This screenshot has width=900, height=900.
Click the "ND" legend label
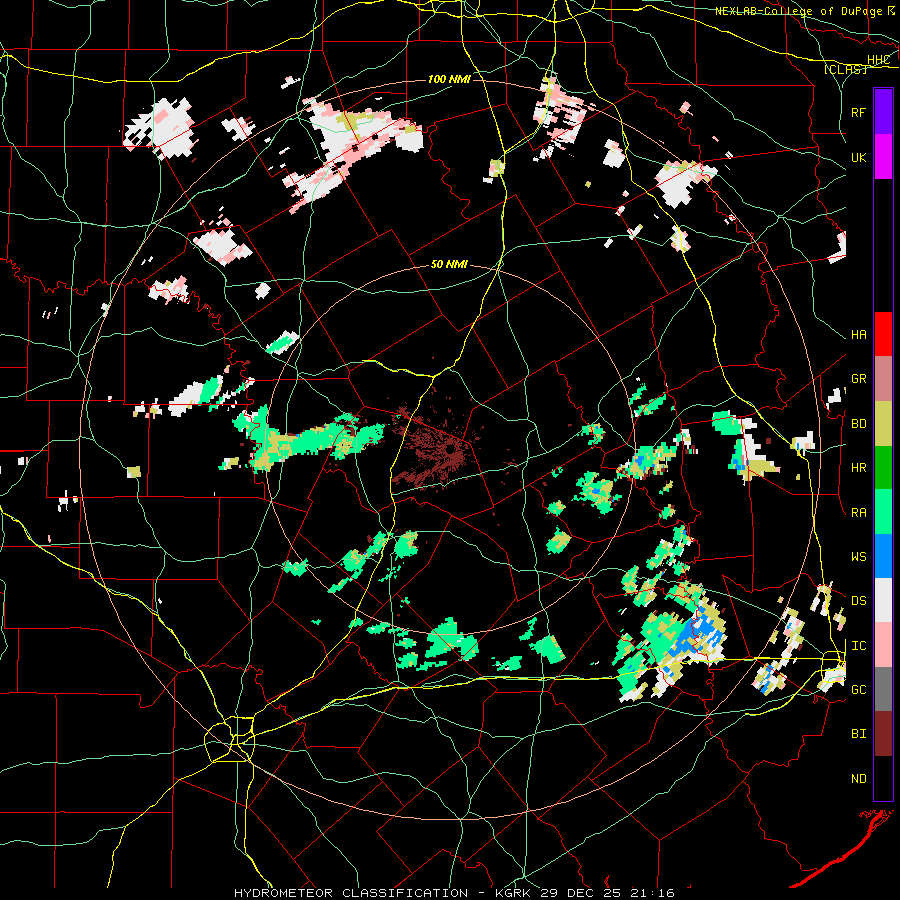[858, 779]
